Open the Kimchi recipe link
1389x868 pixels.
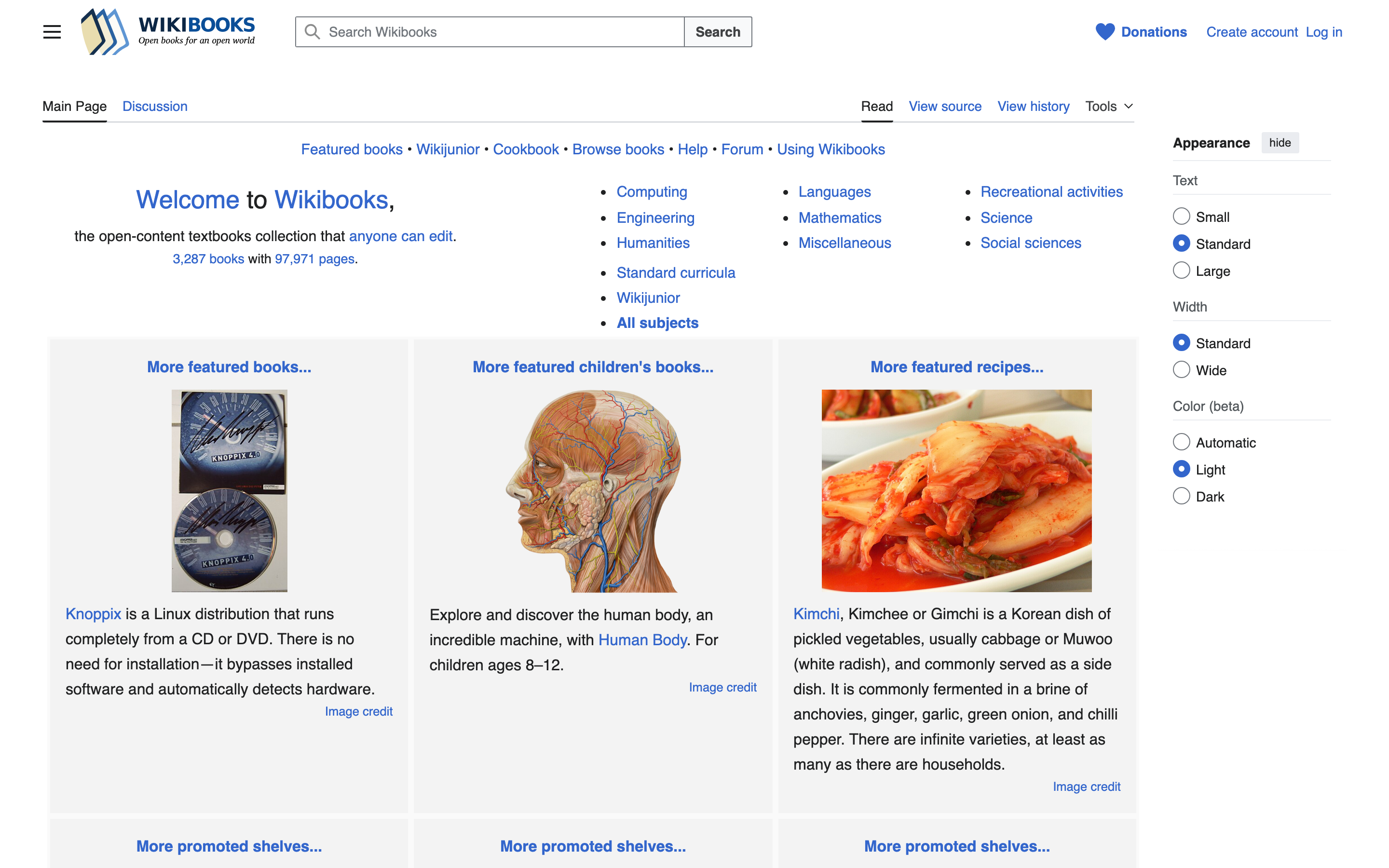tap(816, 614)
